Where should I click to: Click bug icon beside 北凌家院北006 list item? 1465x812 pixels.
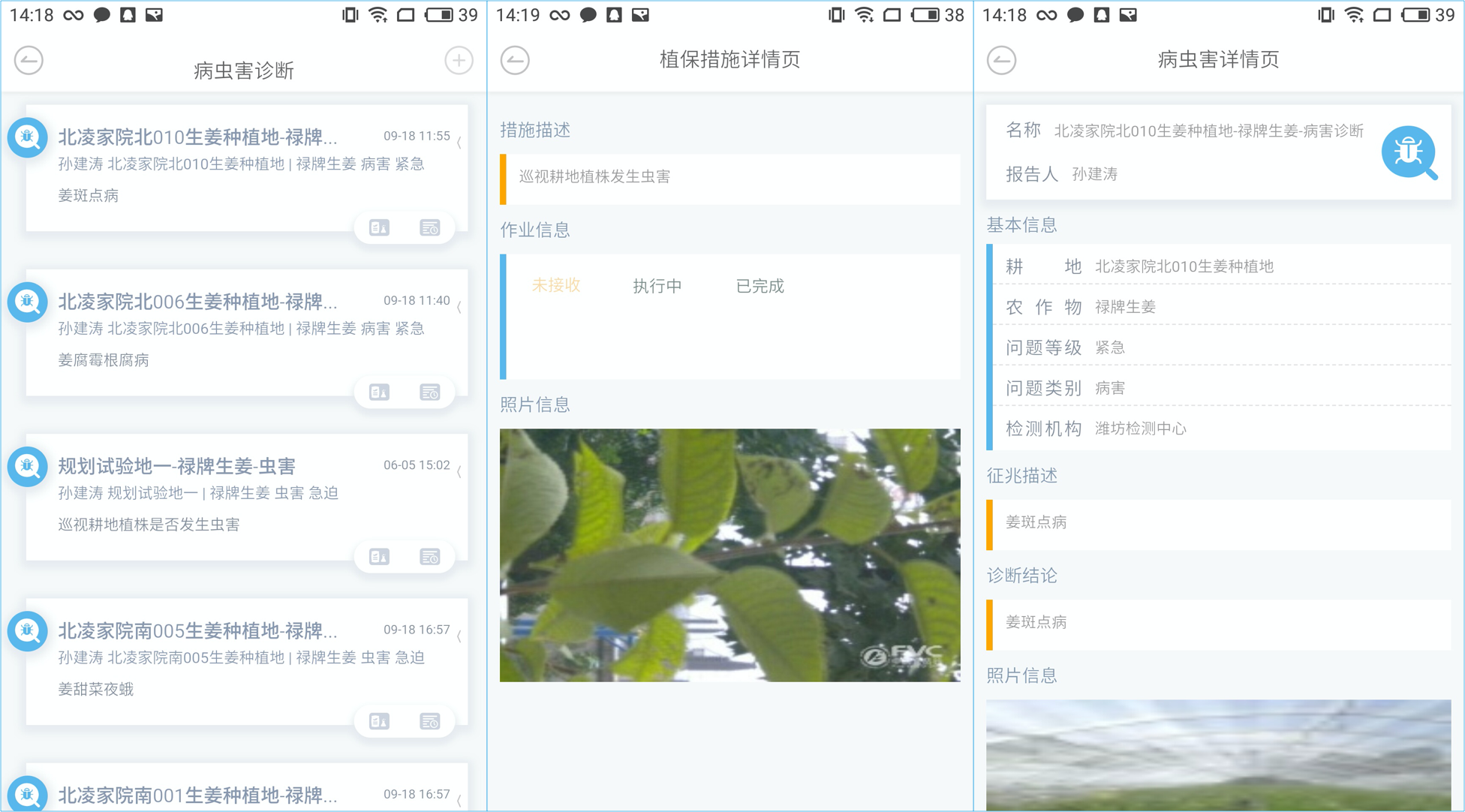pyautogui.click(x=28, y=302)
